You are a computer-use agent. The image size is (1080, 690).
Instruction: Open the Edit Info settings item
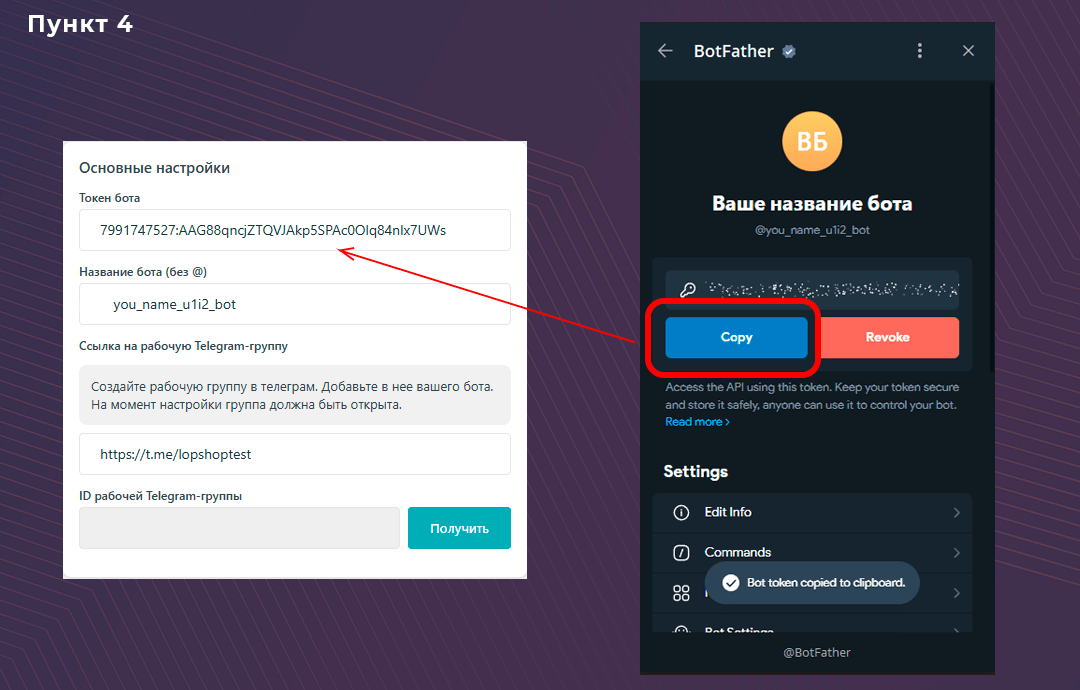728,512
